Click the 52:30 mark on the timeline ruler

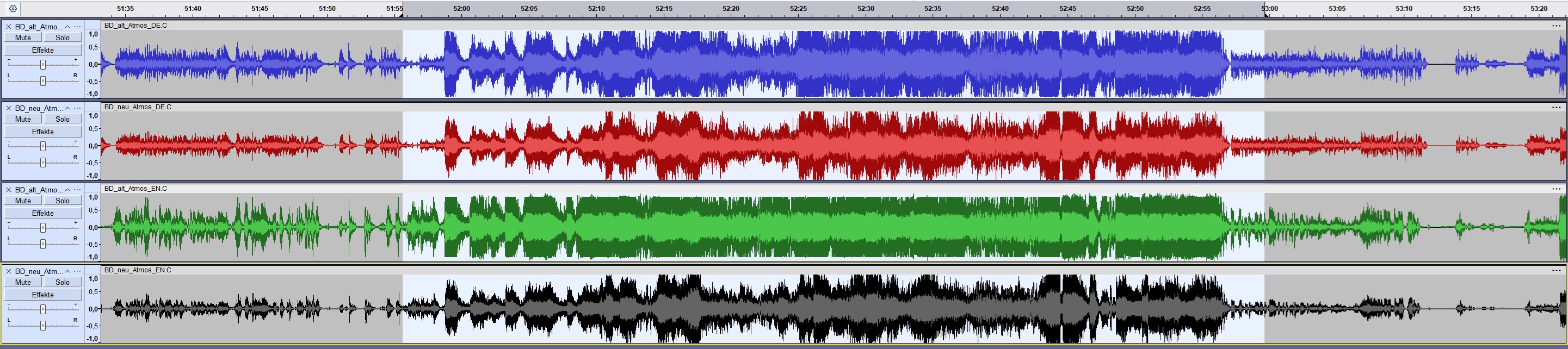[x=866, y=9]
